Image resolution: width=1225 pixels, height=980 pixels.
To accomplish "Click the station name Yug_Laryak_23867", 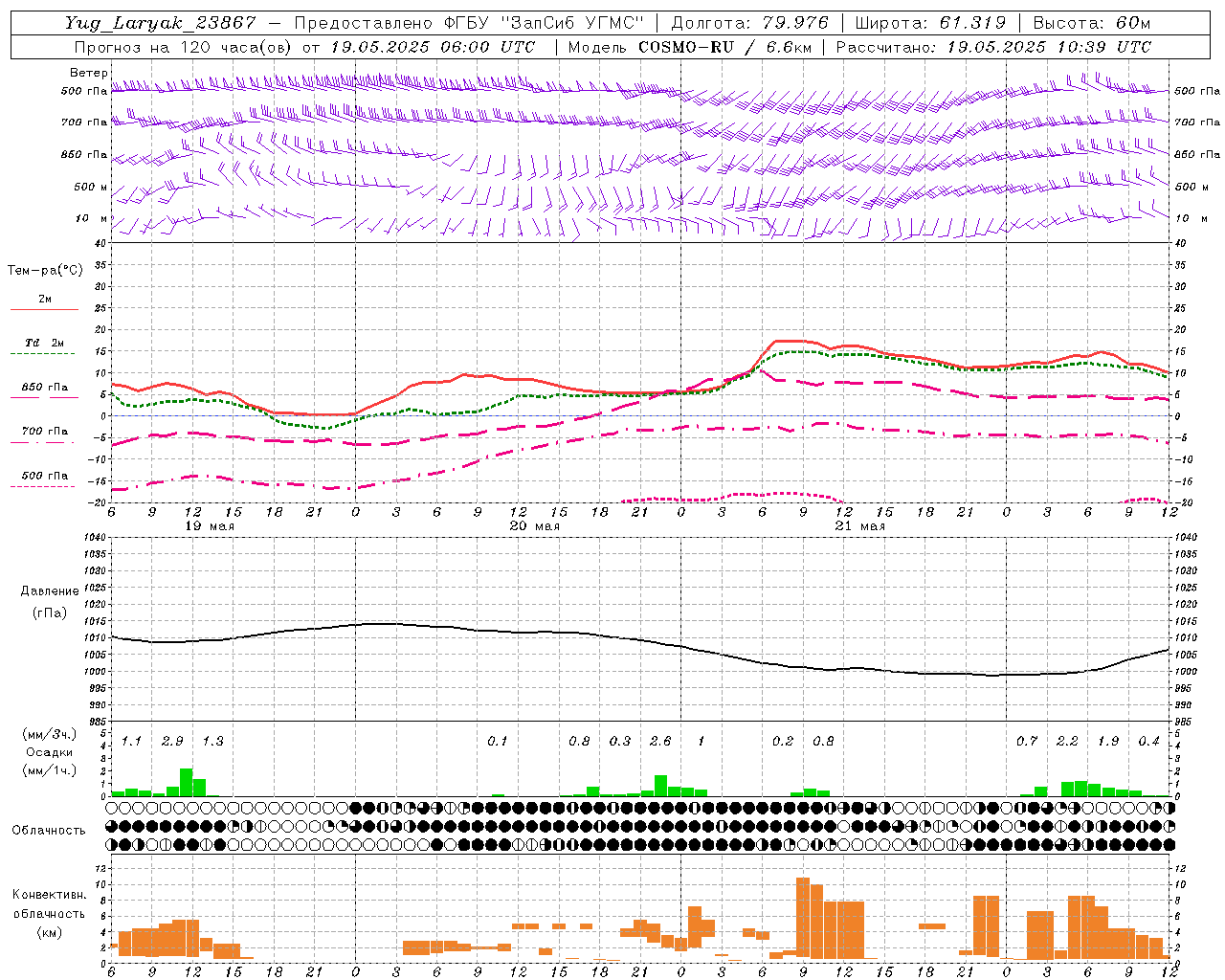I will click(161, 23).
